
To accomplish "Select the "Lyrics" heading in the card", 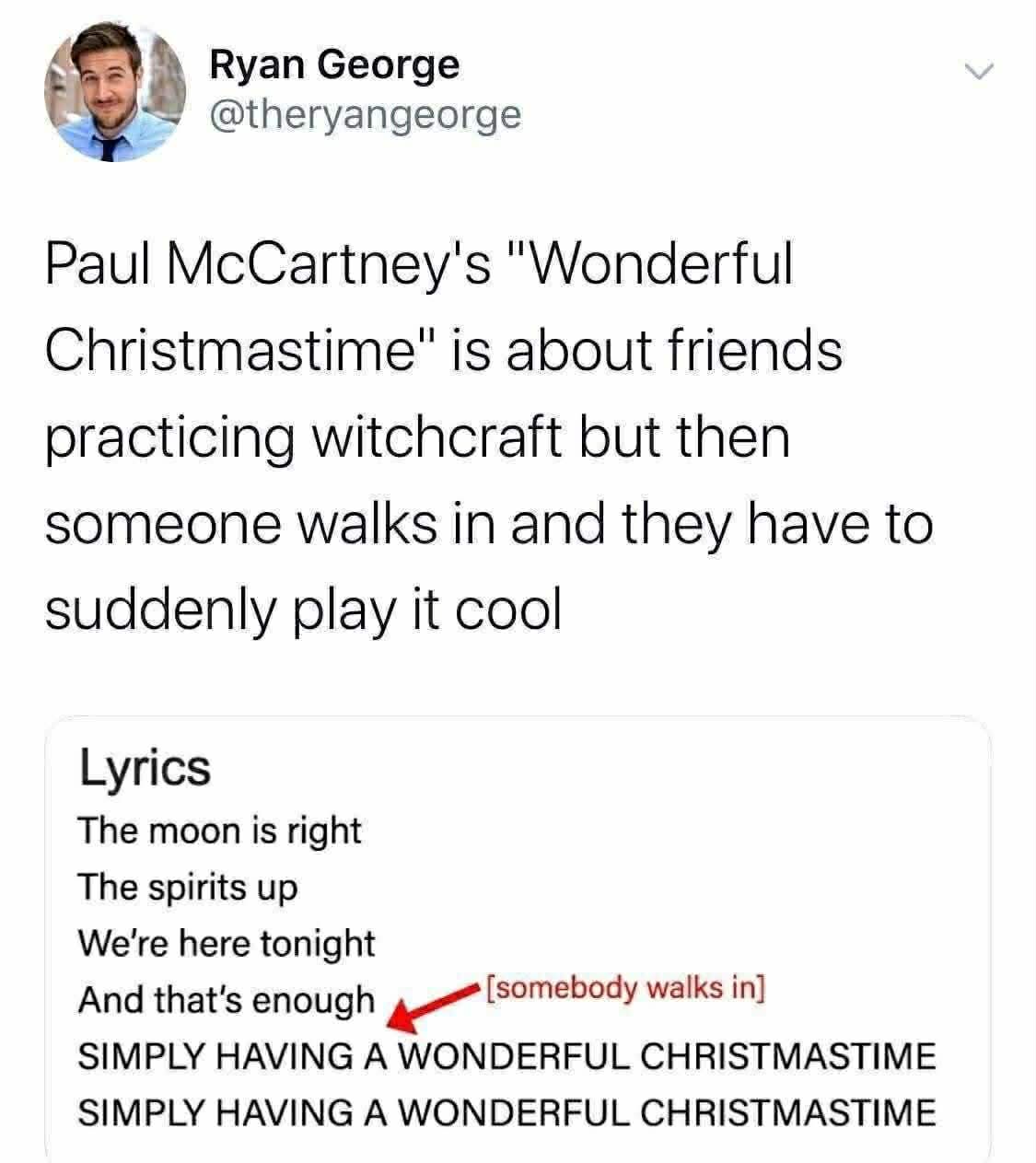I will pyautogui.click(x=145, y=767).
